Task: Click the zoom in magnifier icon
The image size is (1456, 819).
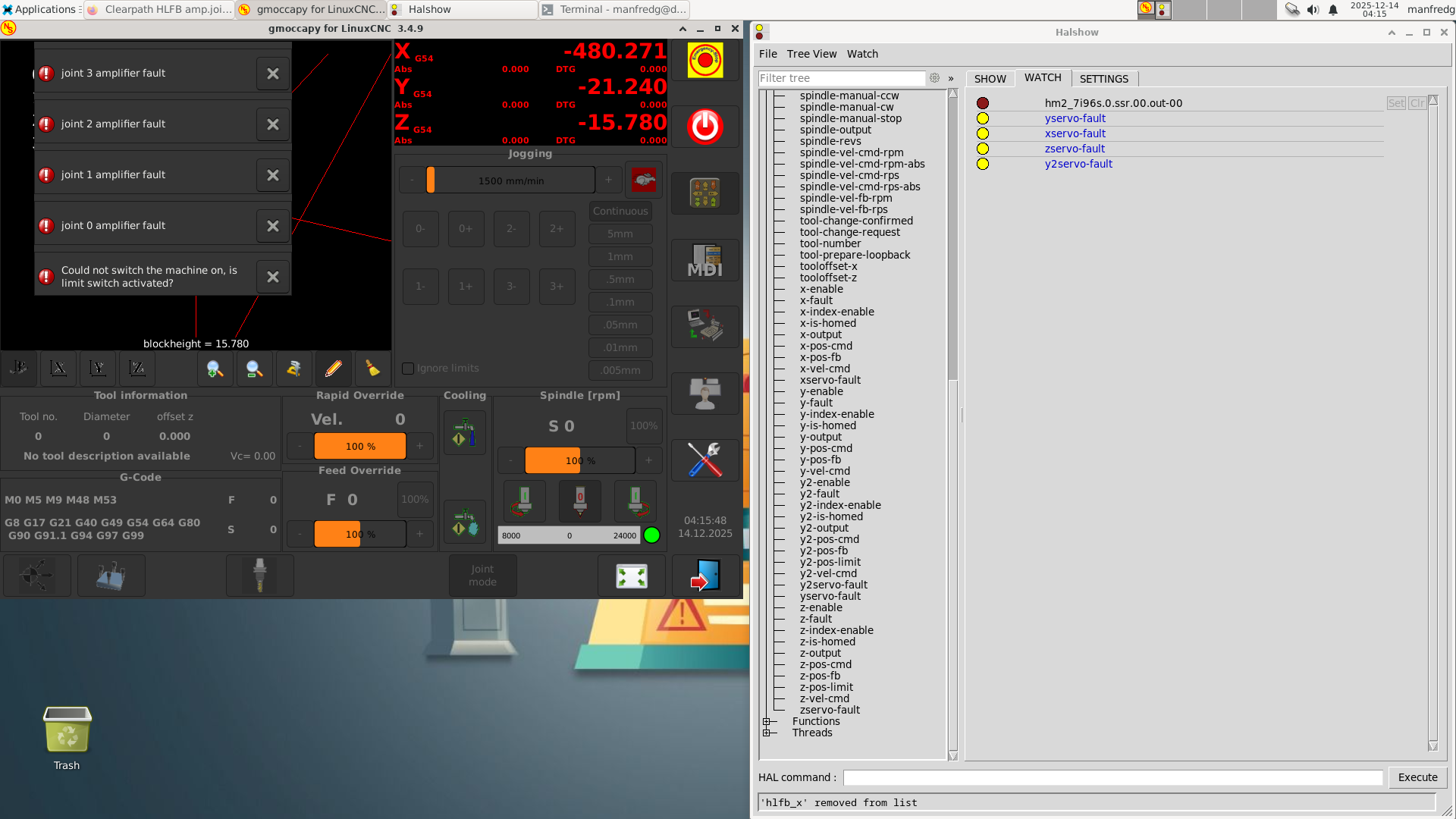Action: [215, 369]
